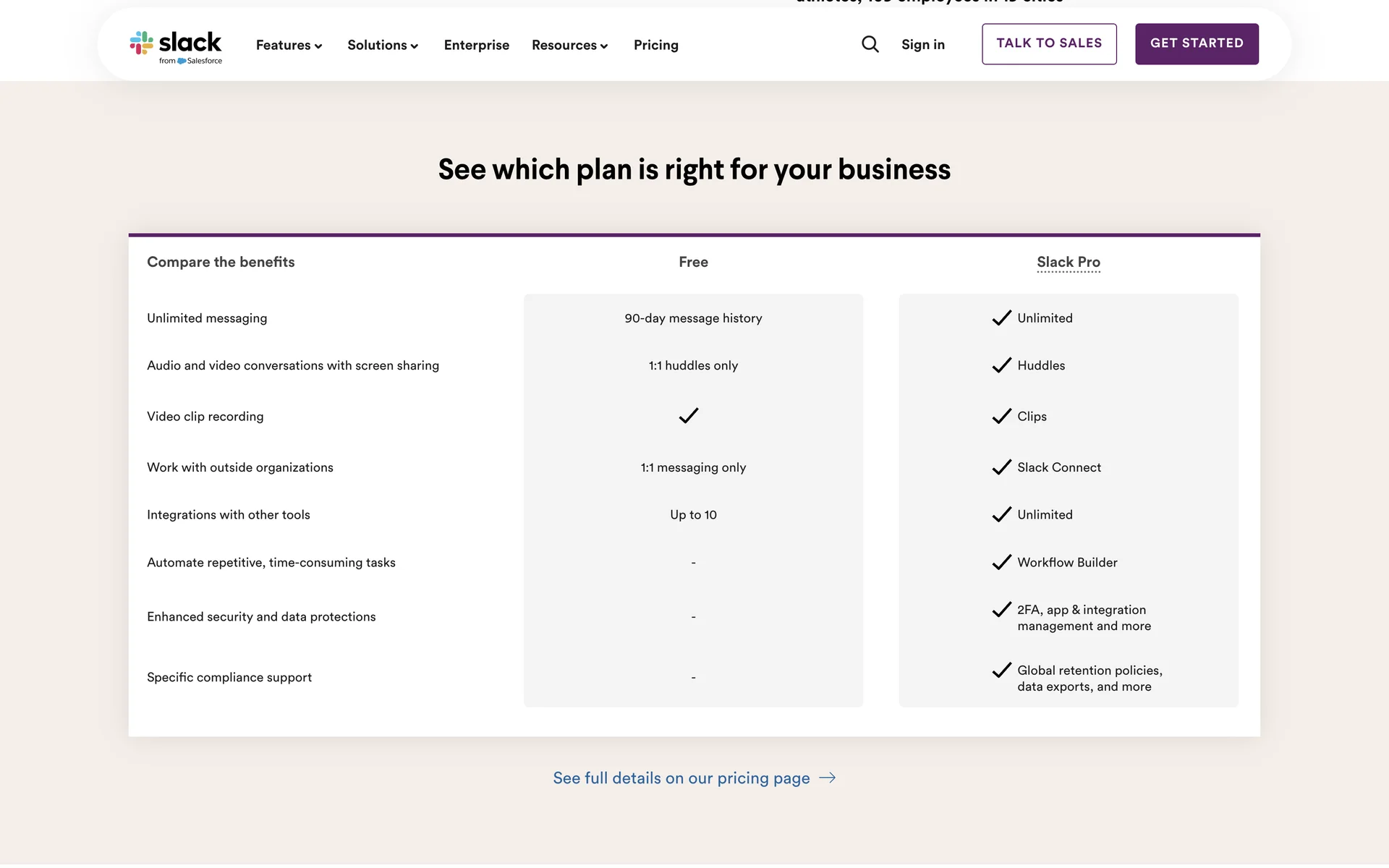Click the Talk to Sales button
1389x868 pixels.
coord(1049,44)
